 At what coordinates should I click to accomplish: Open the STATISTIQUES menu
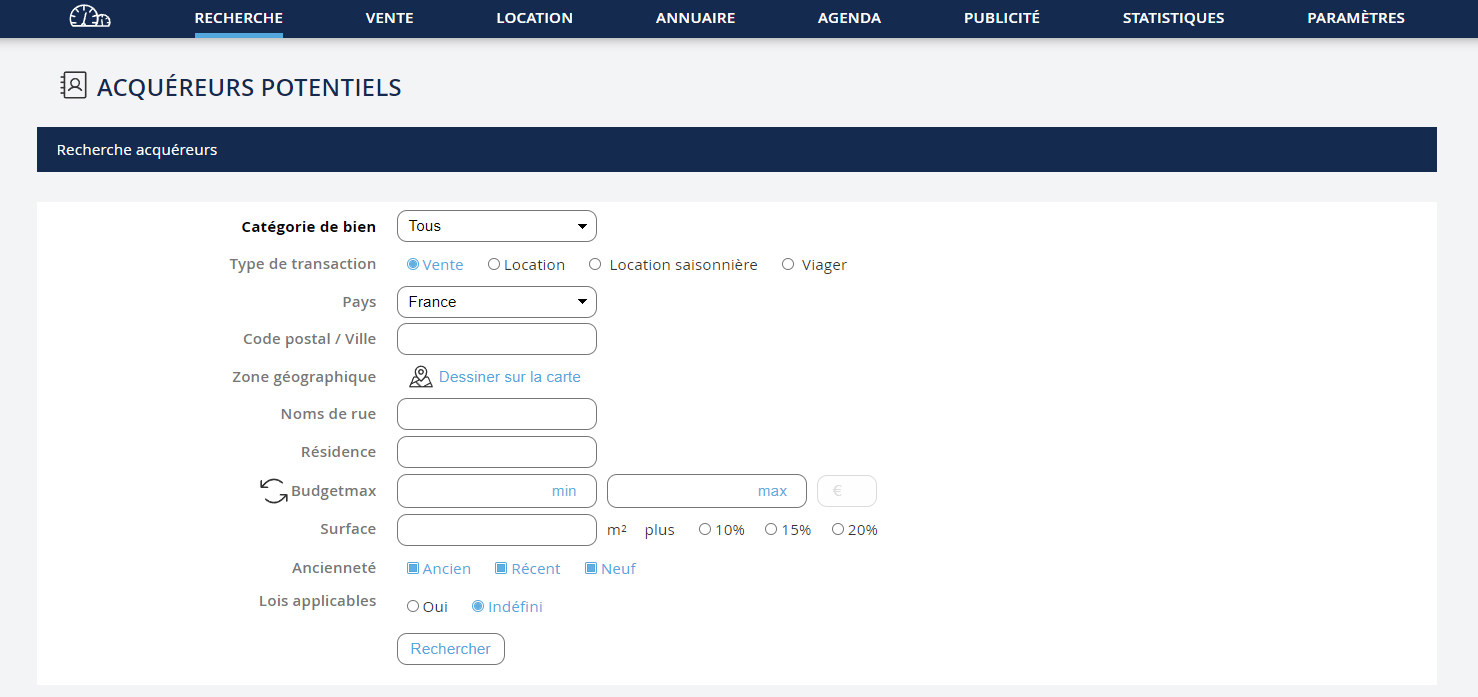click(x=1173, y=18)
